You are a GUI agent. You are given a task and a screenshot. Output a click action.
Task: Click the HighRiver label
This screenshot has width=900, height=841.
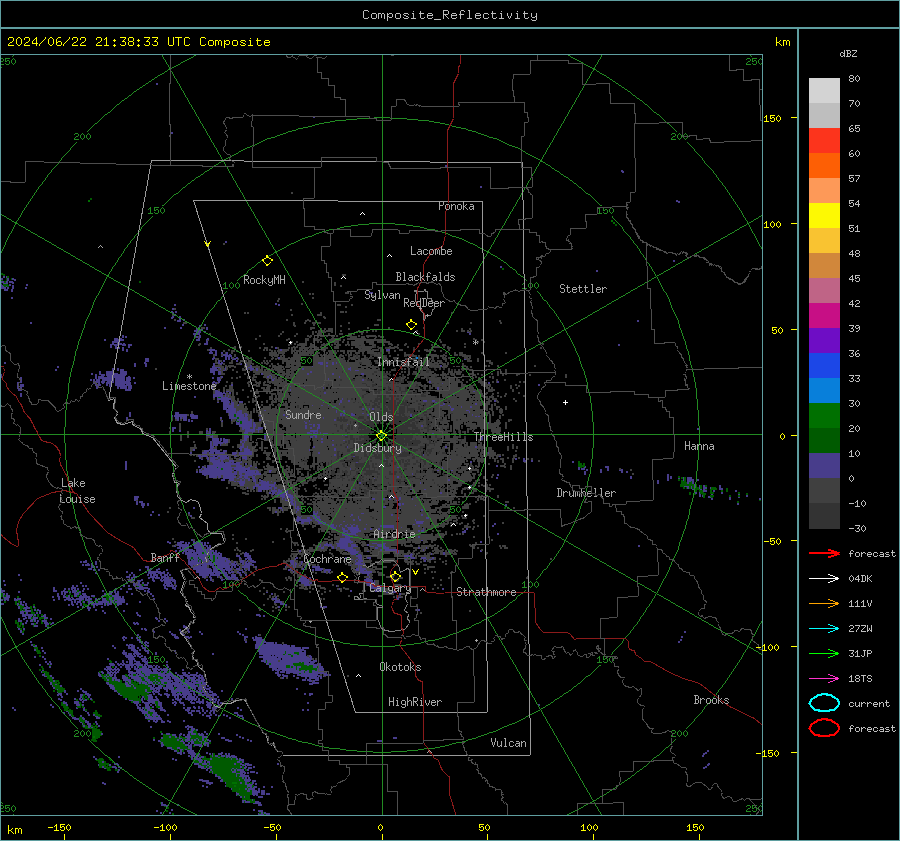coord(415,702)
